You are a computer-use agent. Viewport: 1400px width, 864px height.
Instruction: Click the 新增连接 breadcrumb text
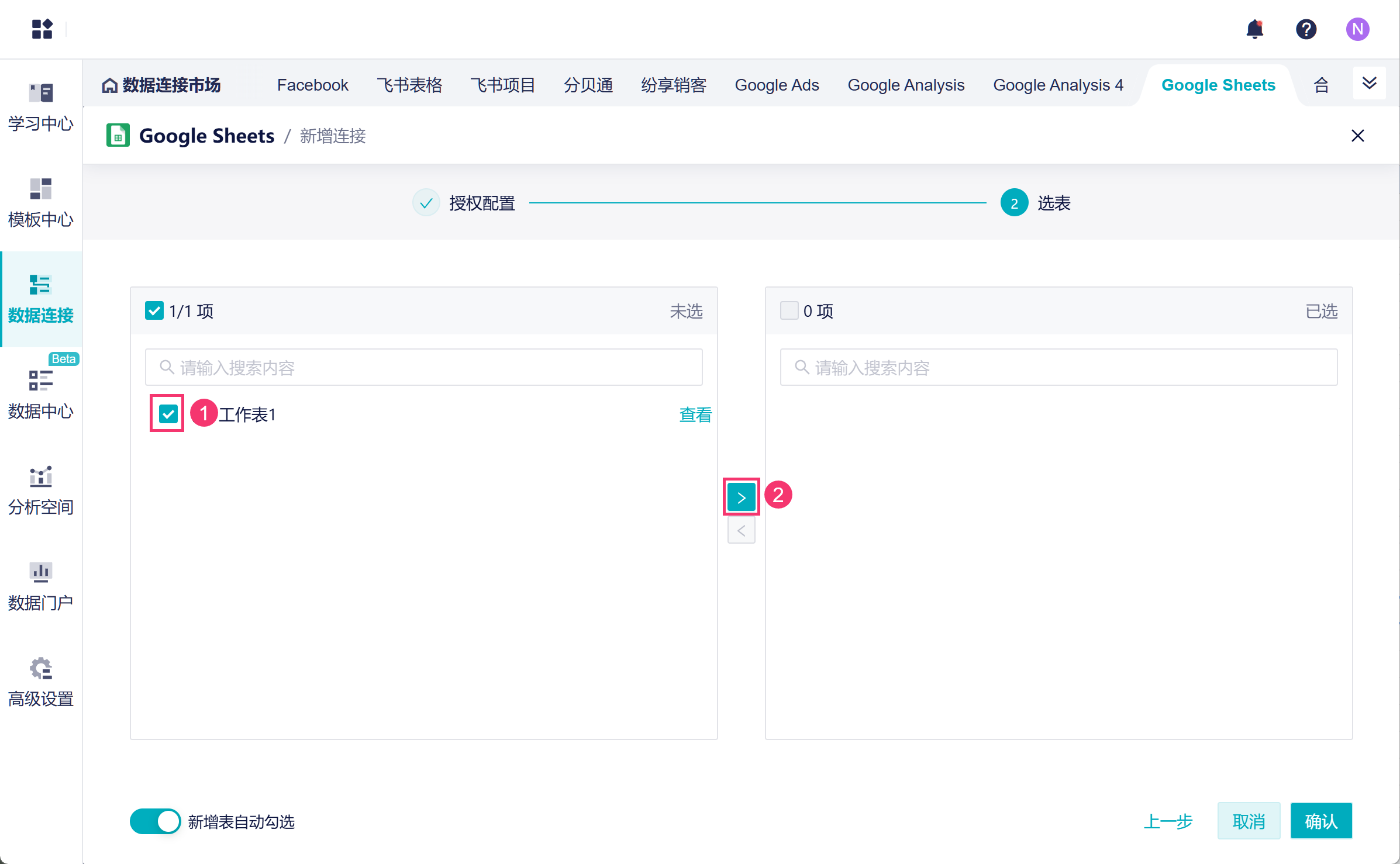pyautogui.click(x=333, y=136)
